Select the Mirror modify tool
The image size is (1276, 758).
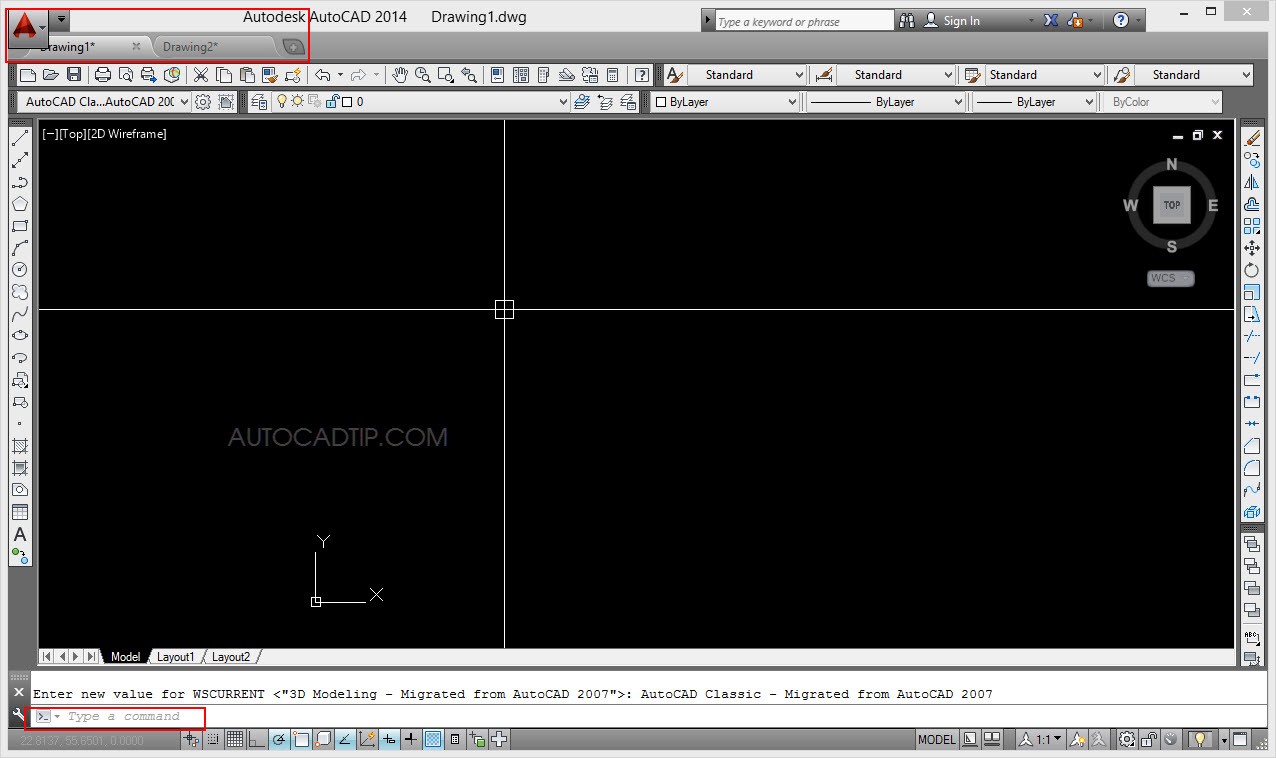click(1252, 182)
